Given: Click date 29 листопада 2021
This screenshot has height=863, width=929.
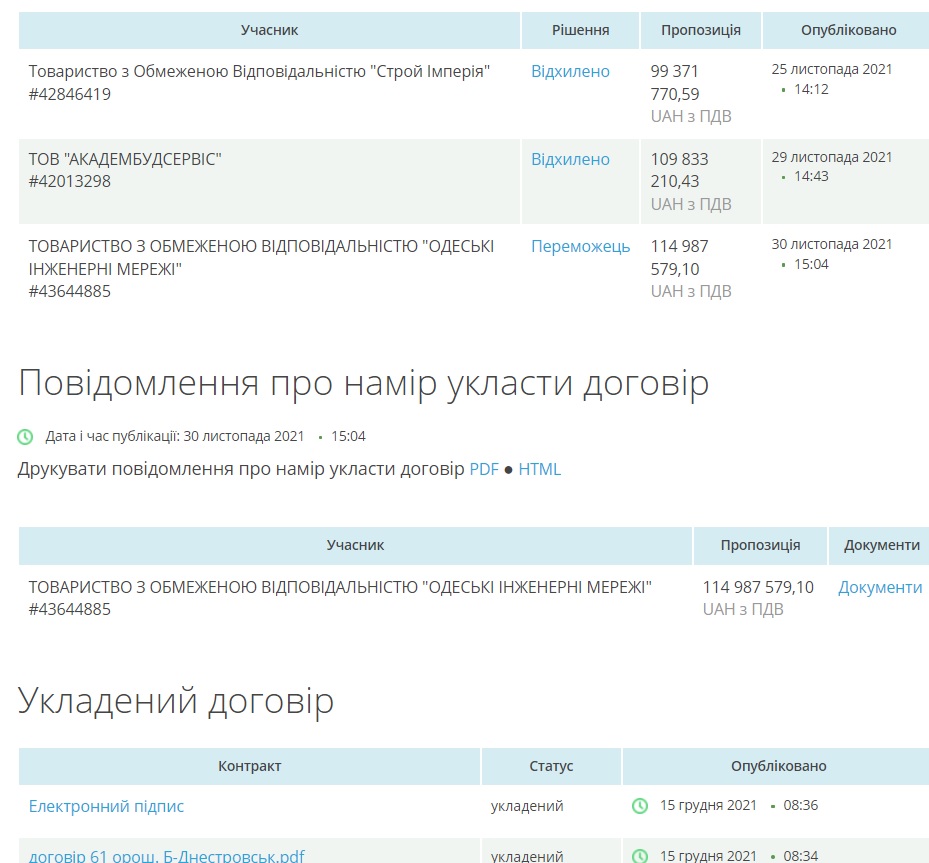Looking at the screenshot, I should [x=832, y=157].
